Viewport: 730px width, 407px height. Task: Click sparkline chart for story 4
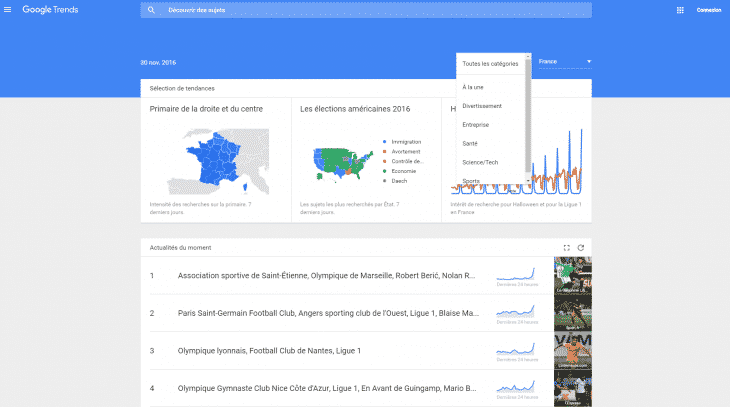click(516, 387)
